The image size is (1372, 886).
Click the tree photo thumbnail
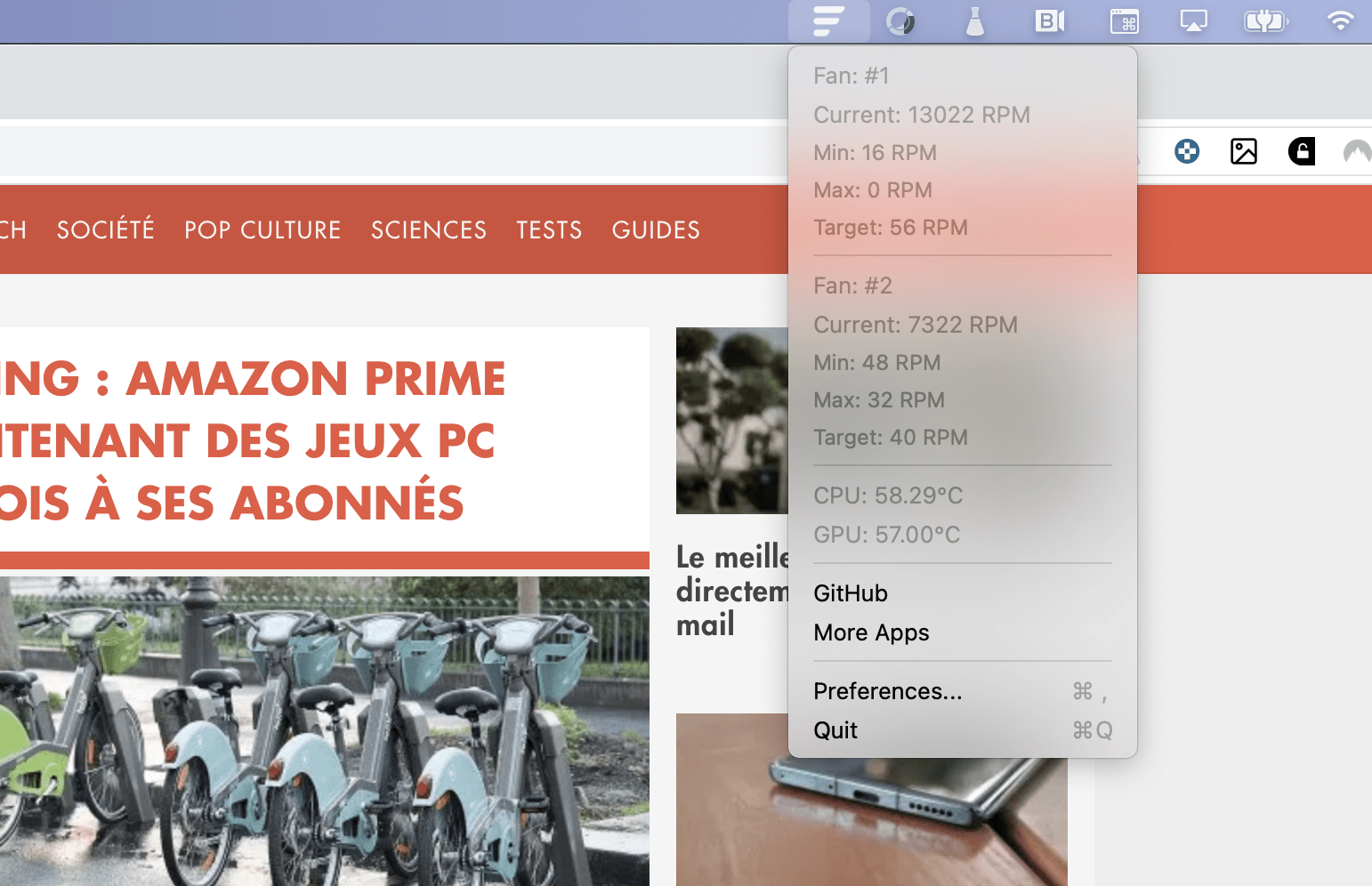[732, 421]
